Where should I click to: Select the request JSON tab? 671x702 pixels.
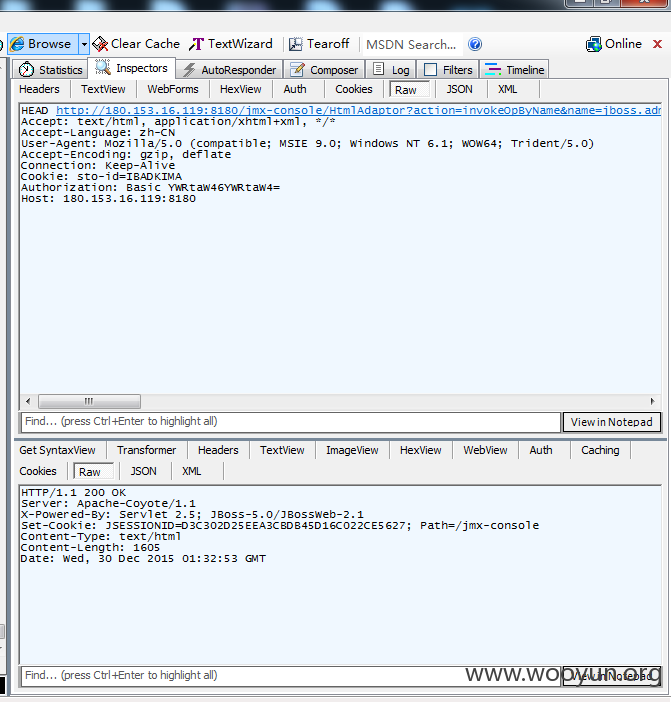(459, 89)
